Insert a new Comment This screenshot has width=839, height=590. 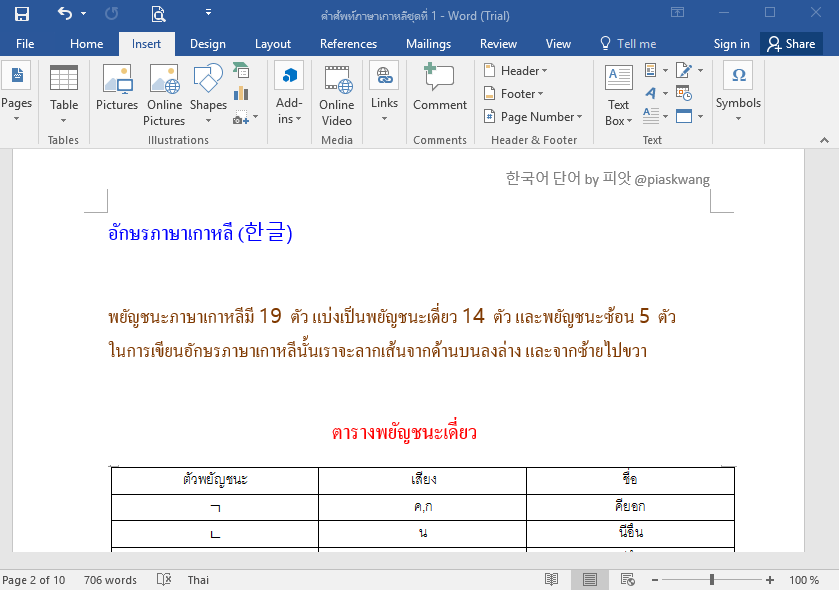pos(440,88)
